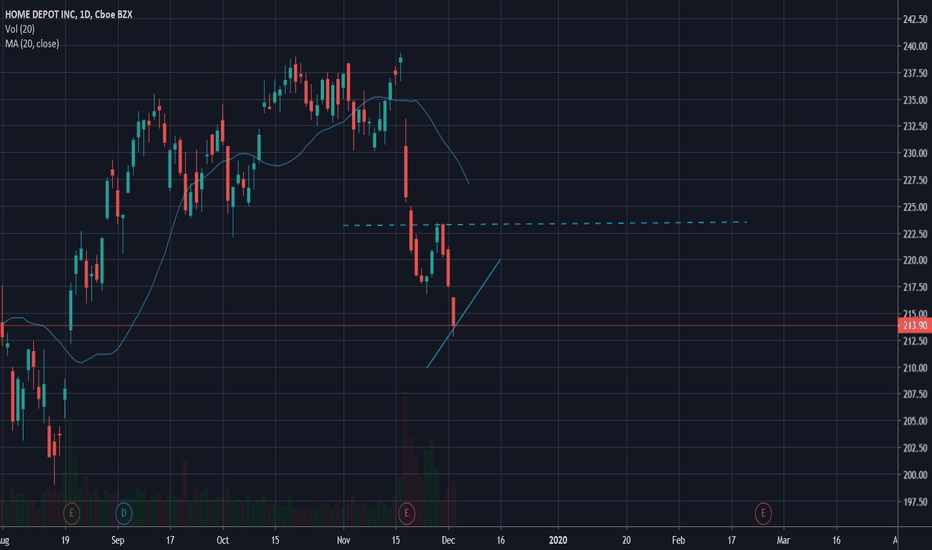Click the 197.50 price axis label
The image size is (932, 550).
tap(915, 502)
